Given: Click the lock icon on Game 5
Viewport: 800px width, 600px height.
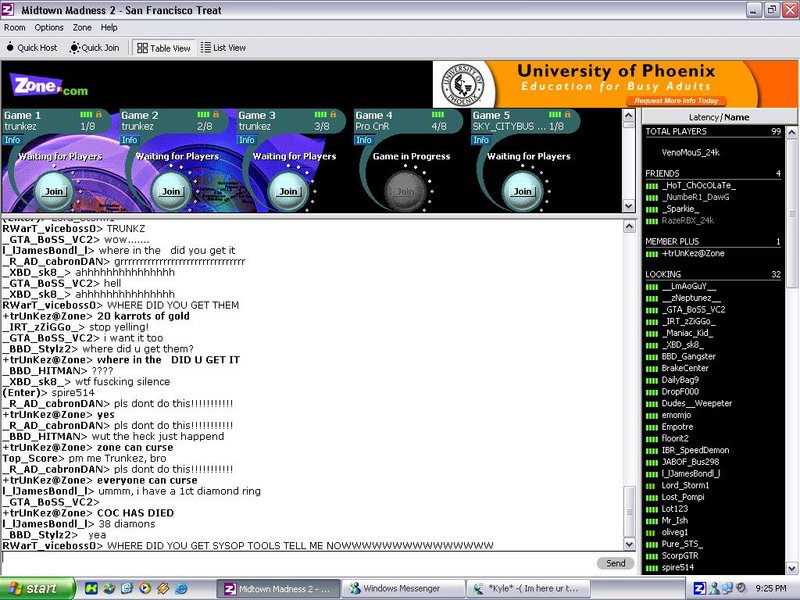Looking at the screenshot, I should [567, 114].
